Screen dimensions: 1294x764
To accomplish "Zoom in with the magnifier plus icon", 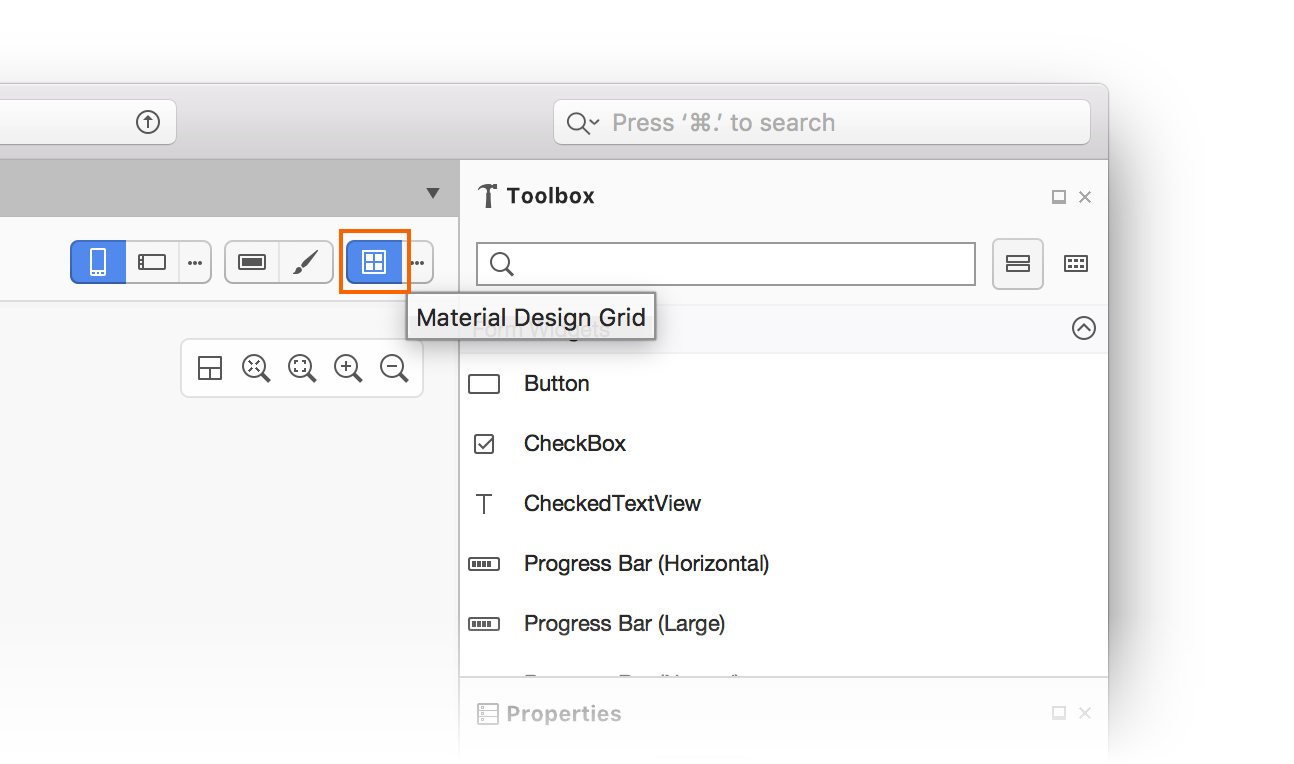I will (x=348, y=368).
